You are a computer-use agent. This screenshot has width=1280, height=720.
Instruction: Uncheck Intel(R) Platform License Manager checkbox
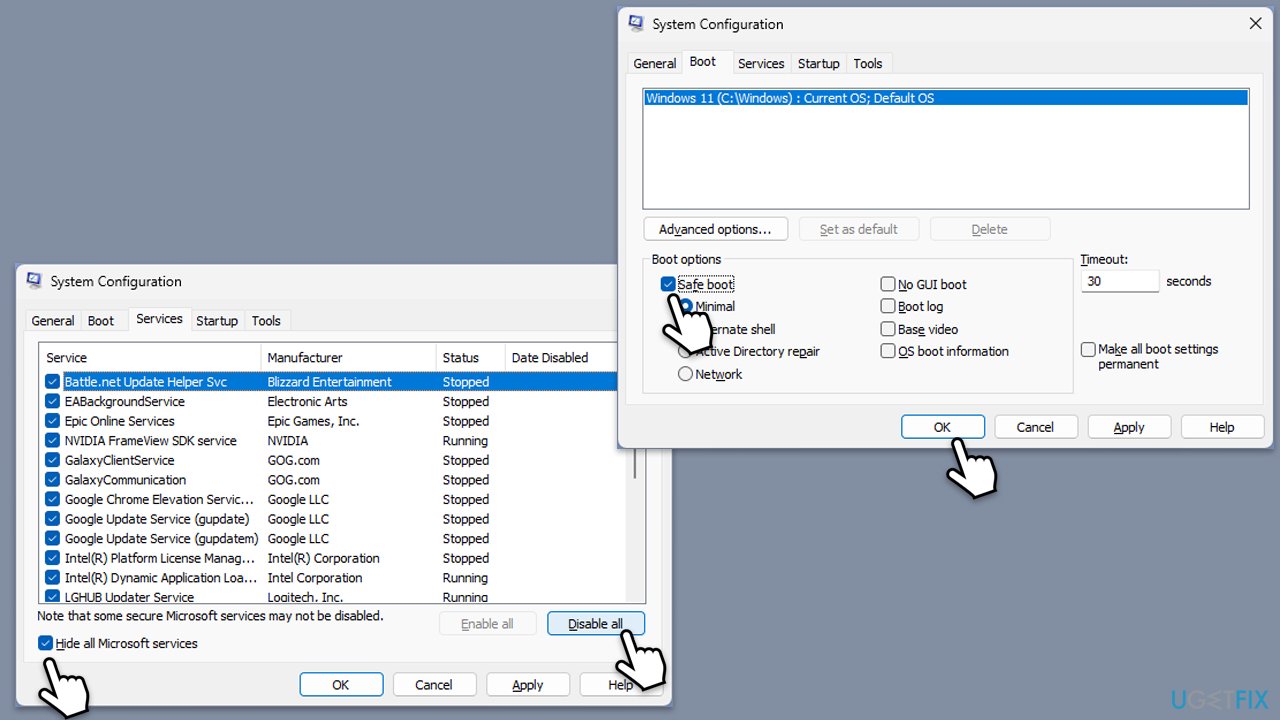53,558
